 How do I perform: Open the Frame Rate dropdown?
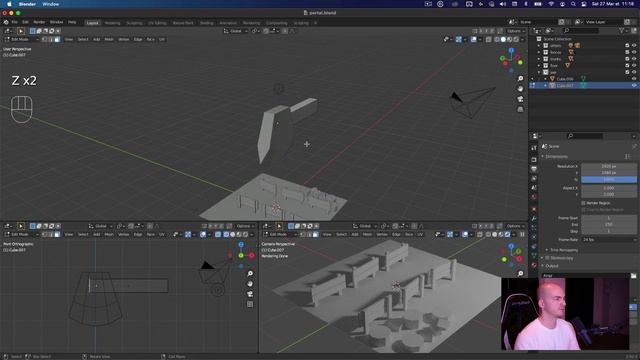(x=609, y=240)
